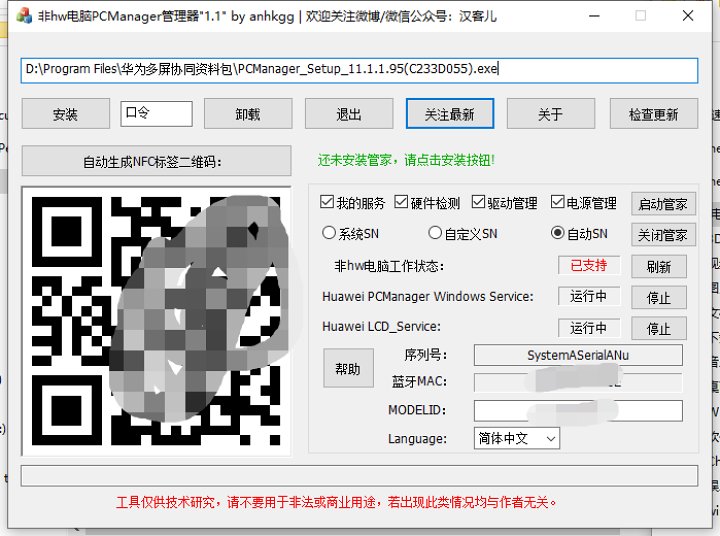The image size is (720, 536).
Task: Minimize the PCManager window
Action: tap(595, 16)
